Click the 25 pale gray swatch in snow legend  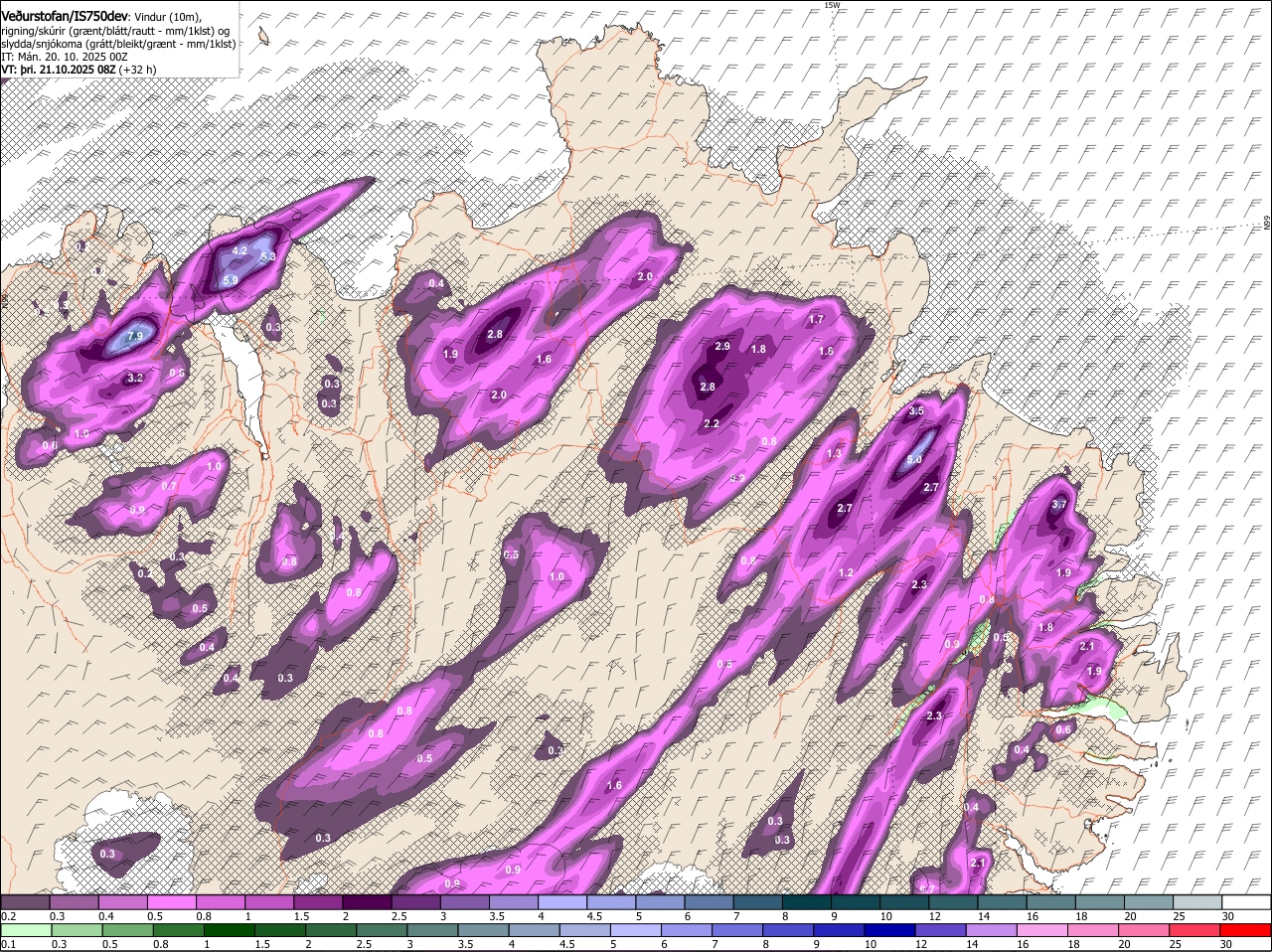pos(1198,902)
